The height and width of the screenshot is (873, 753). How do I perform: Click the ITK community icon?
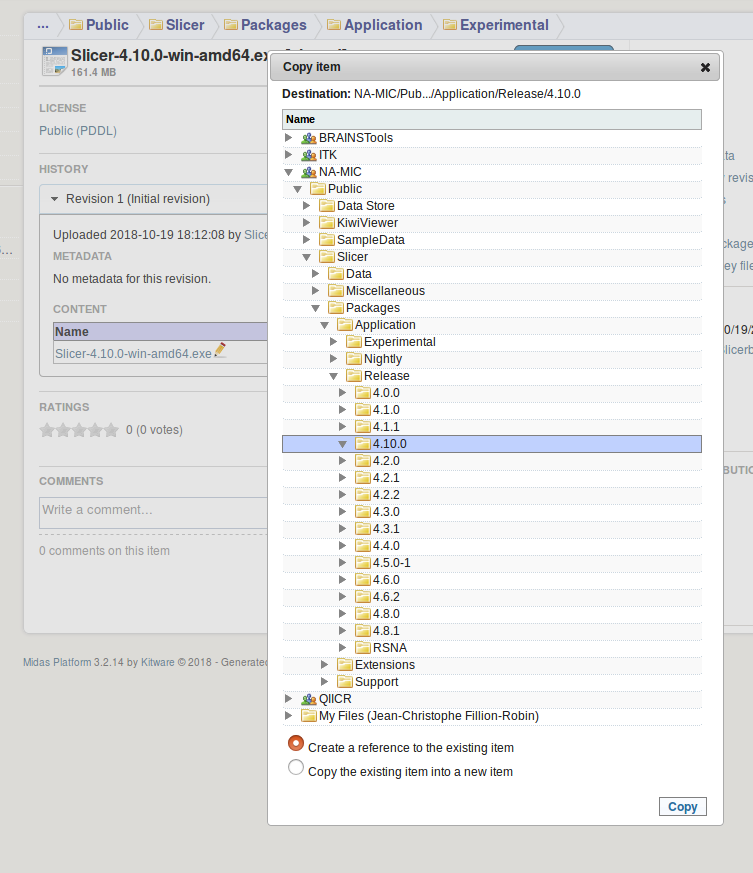point(309,155)
